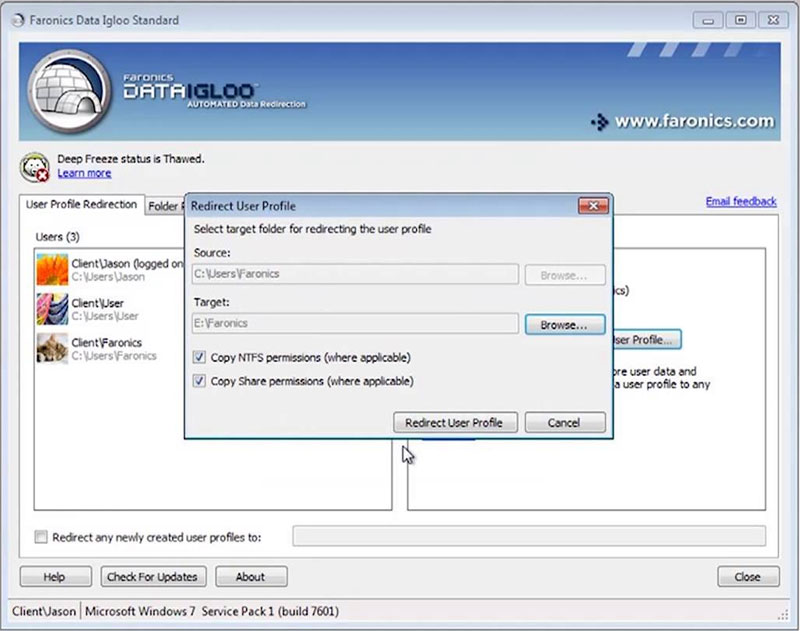This screenshot has width=800, height=631.
Task: Click the Deep Freeze status is Thawed text
Action: pos(131,159)
